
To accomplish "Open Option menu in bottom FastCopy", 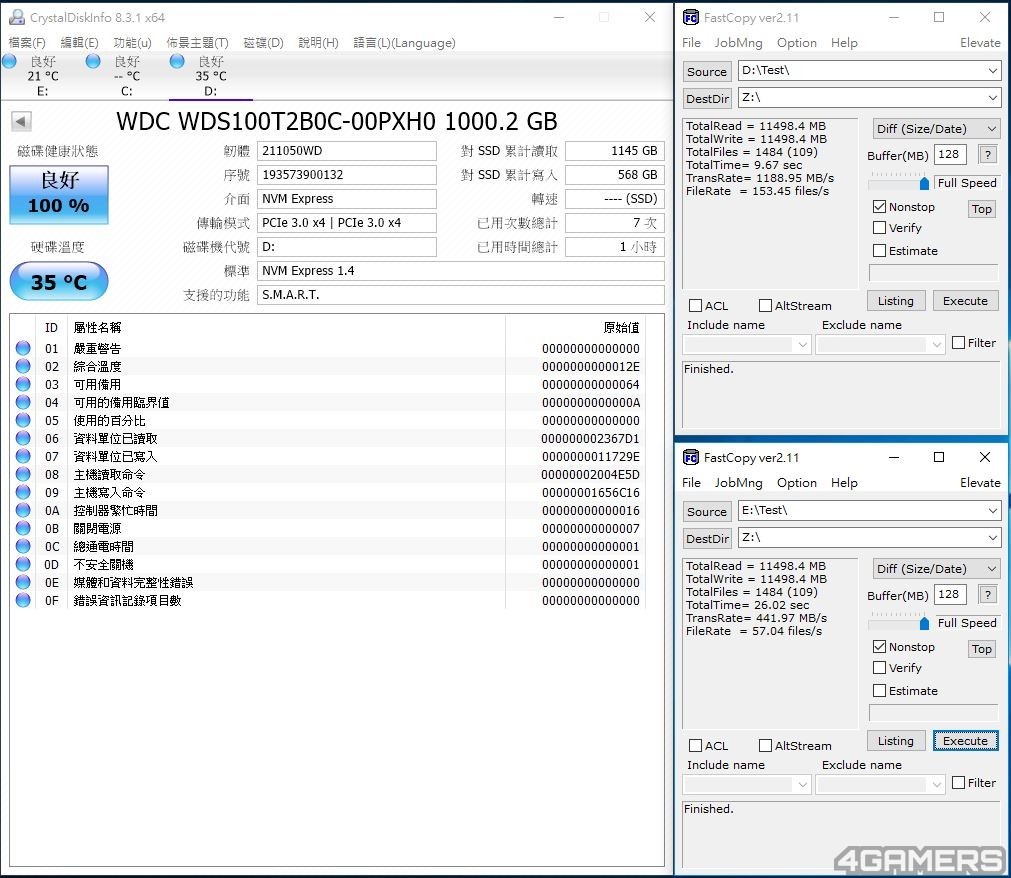I will [x=796, y=482].
